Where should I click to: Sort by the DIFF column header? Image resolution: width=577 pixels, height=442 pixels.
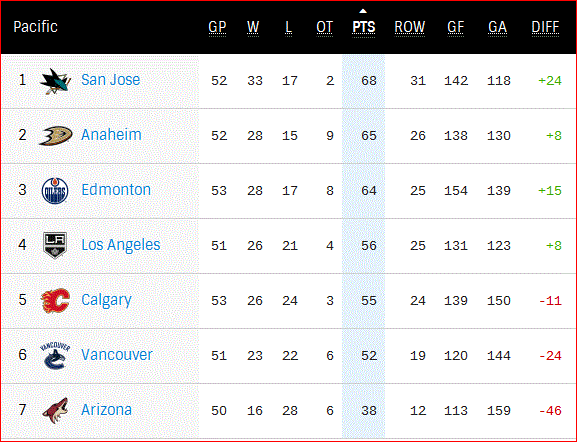click(545, 27)
